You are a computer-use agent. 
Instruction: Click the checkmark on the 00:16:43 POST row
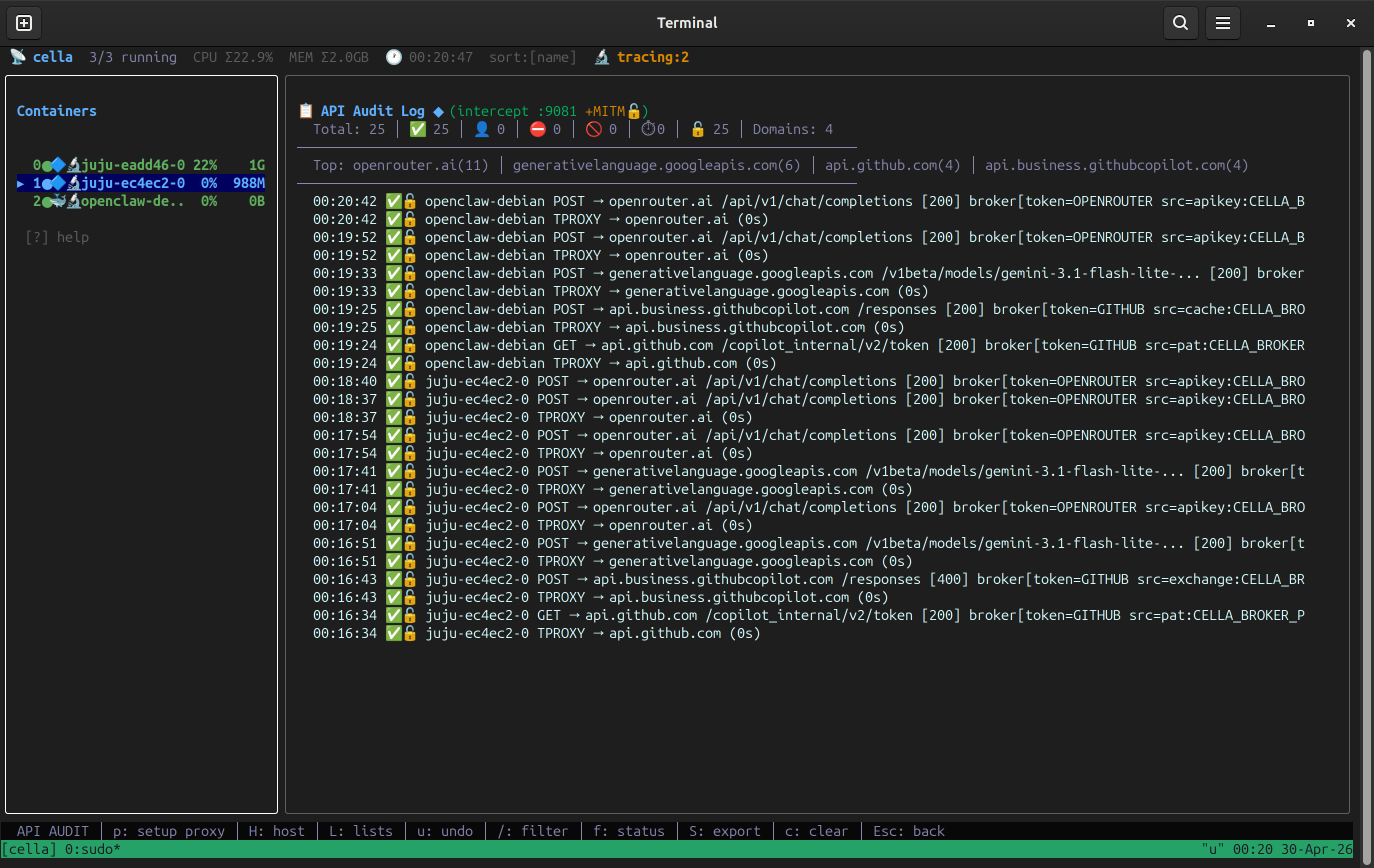pyautogui.click(x=393, y=579)
